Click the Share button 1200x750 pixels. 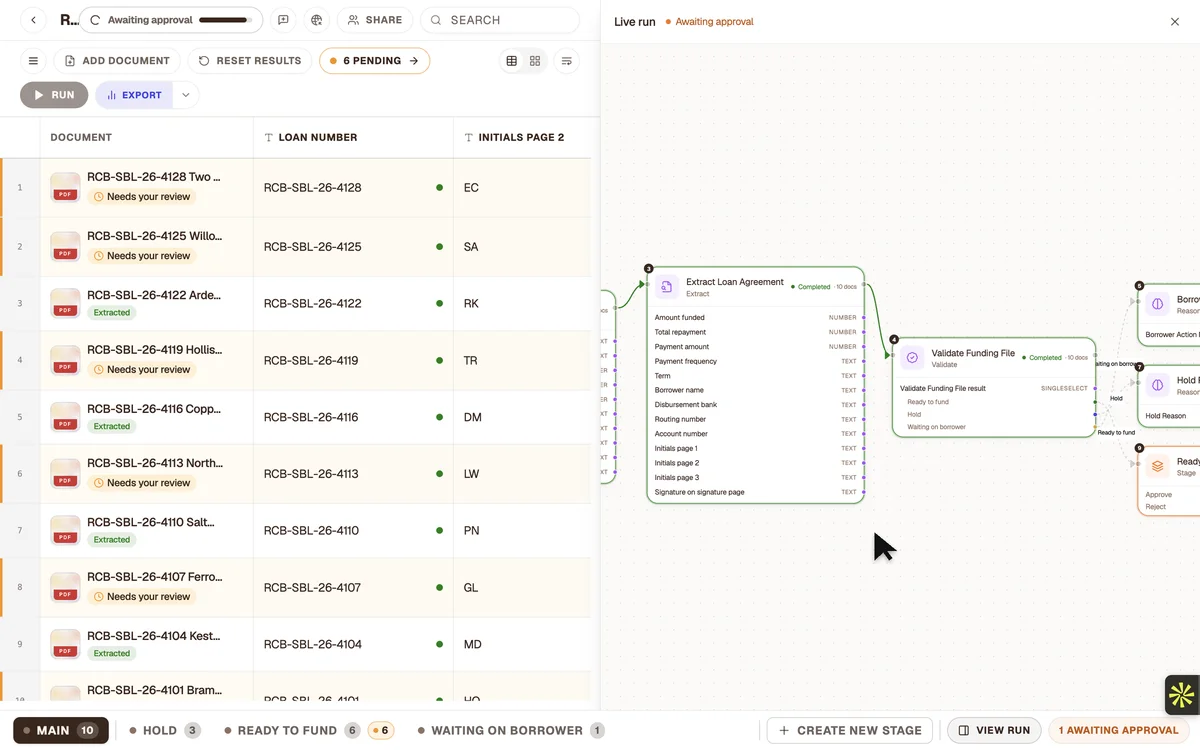tap(374, 20)
